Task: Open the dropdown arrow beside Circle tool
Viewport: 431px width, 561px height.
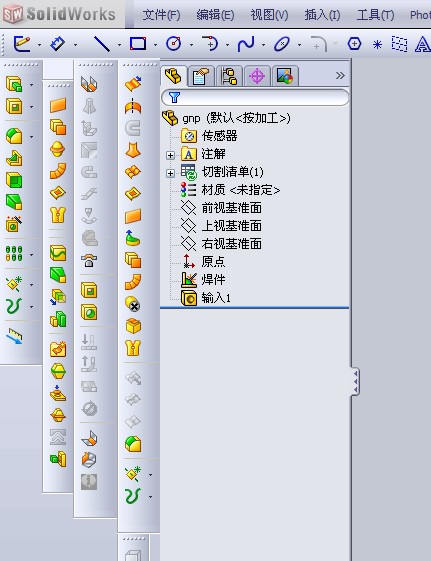Action: pyautogui.click(x=191, y=45)
